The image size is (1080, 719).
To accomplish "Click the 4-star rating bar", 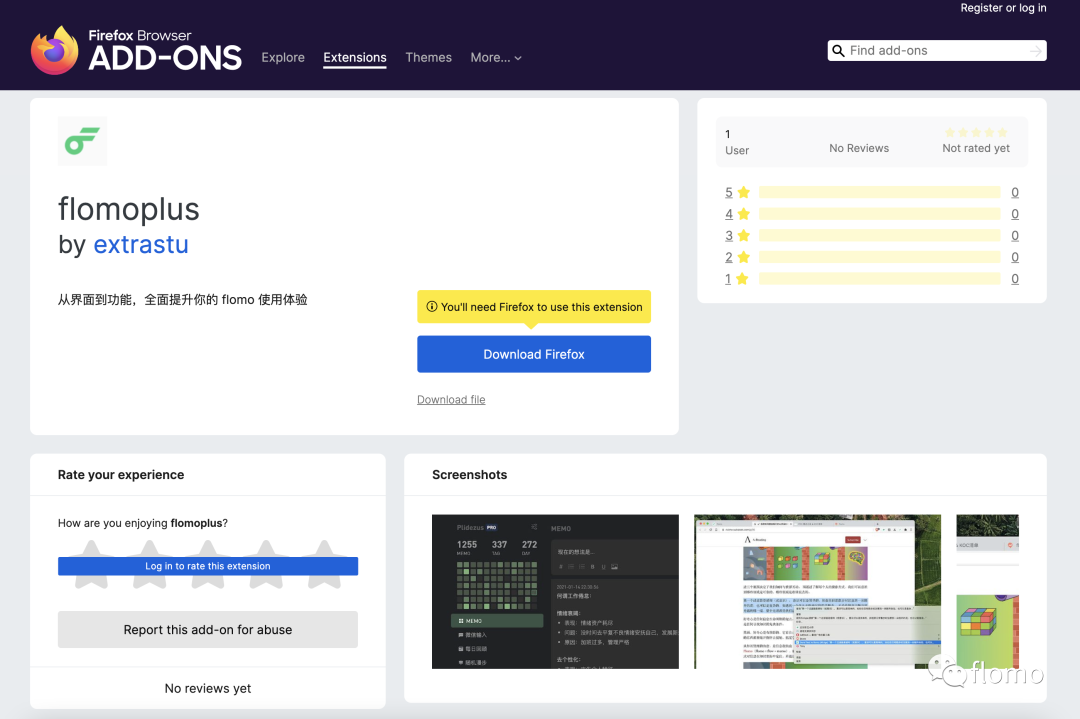I will coord(880,214).
